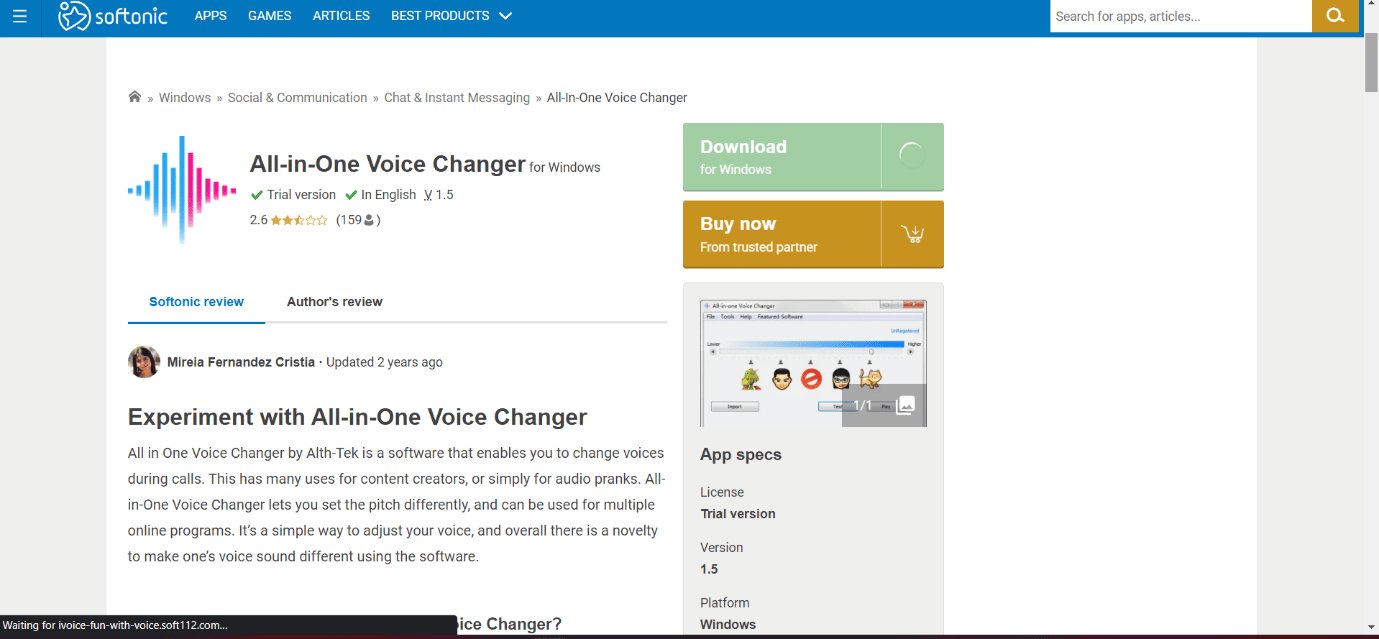
Task: Click the Buy now button
Action: tap(813, 235)
